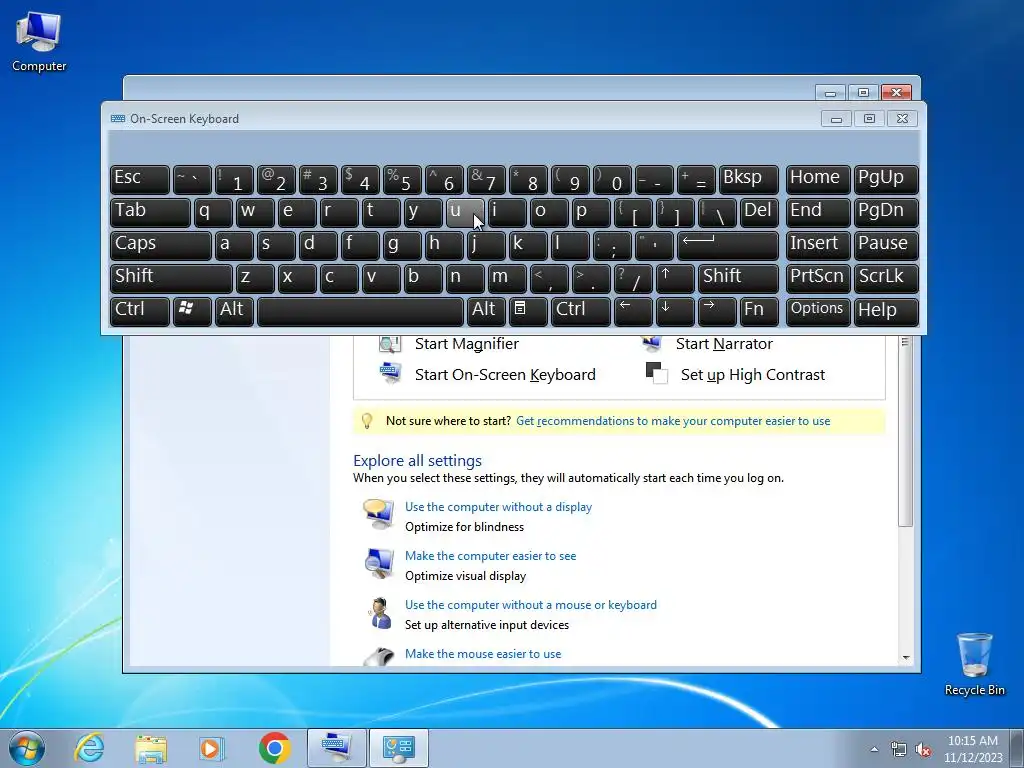Toggle the left Ctrl key

pyautogui.click(x=140, y=310)
